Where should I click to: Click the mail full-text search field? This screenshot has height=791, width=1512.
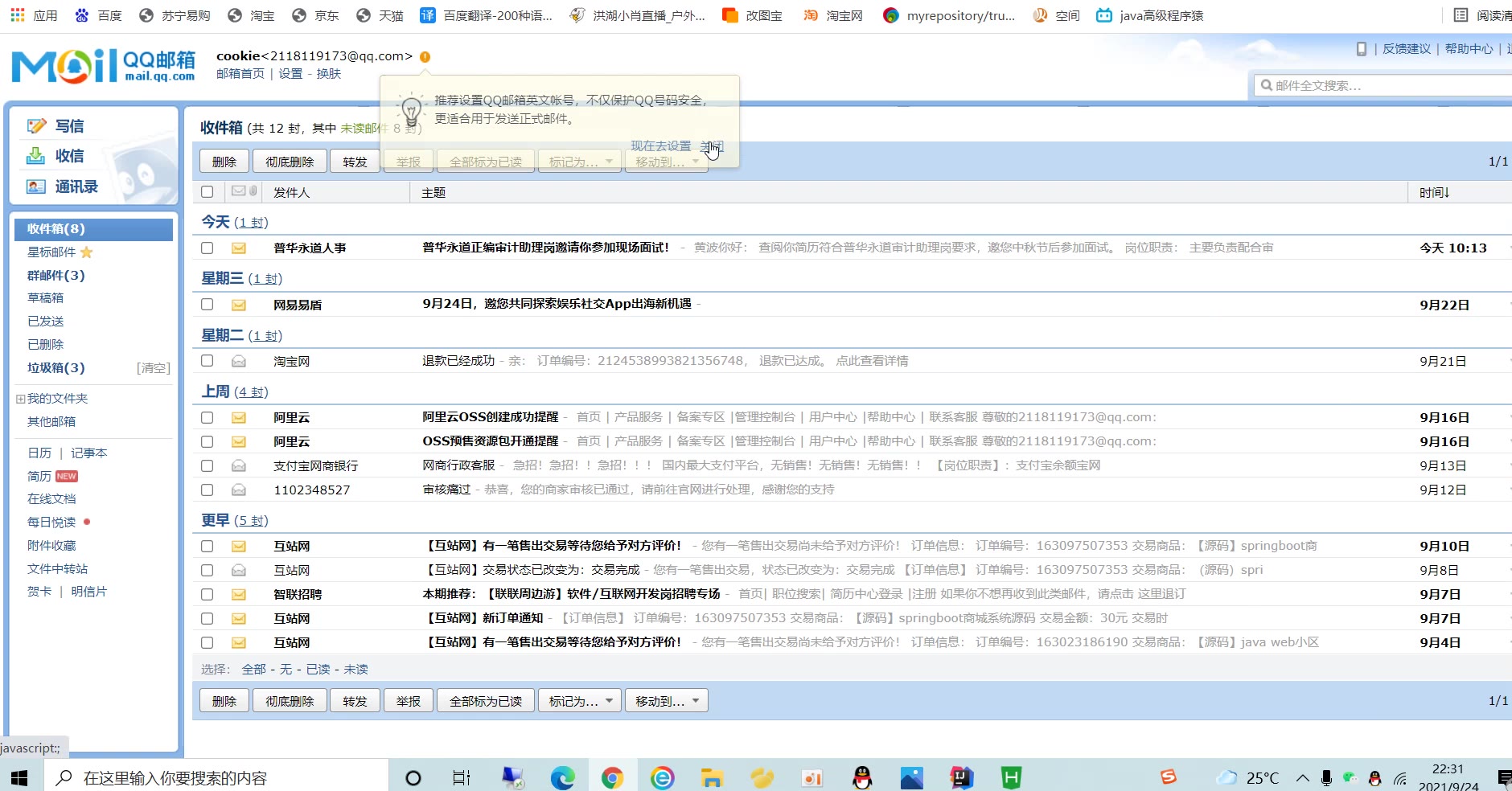pos(1383,85)
